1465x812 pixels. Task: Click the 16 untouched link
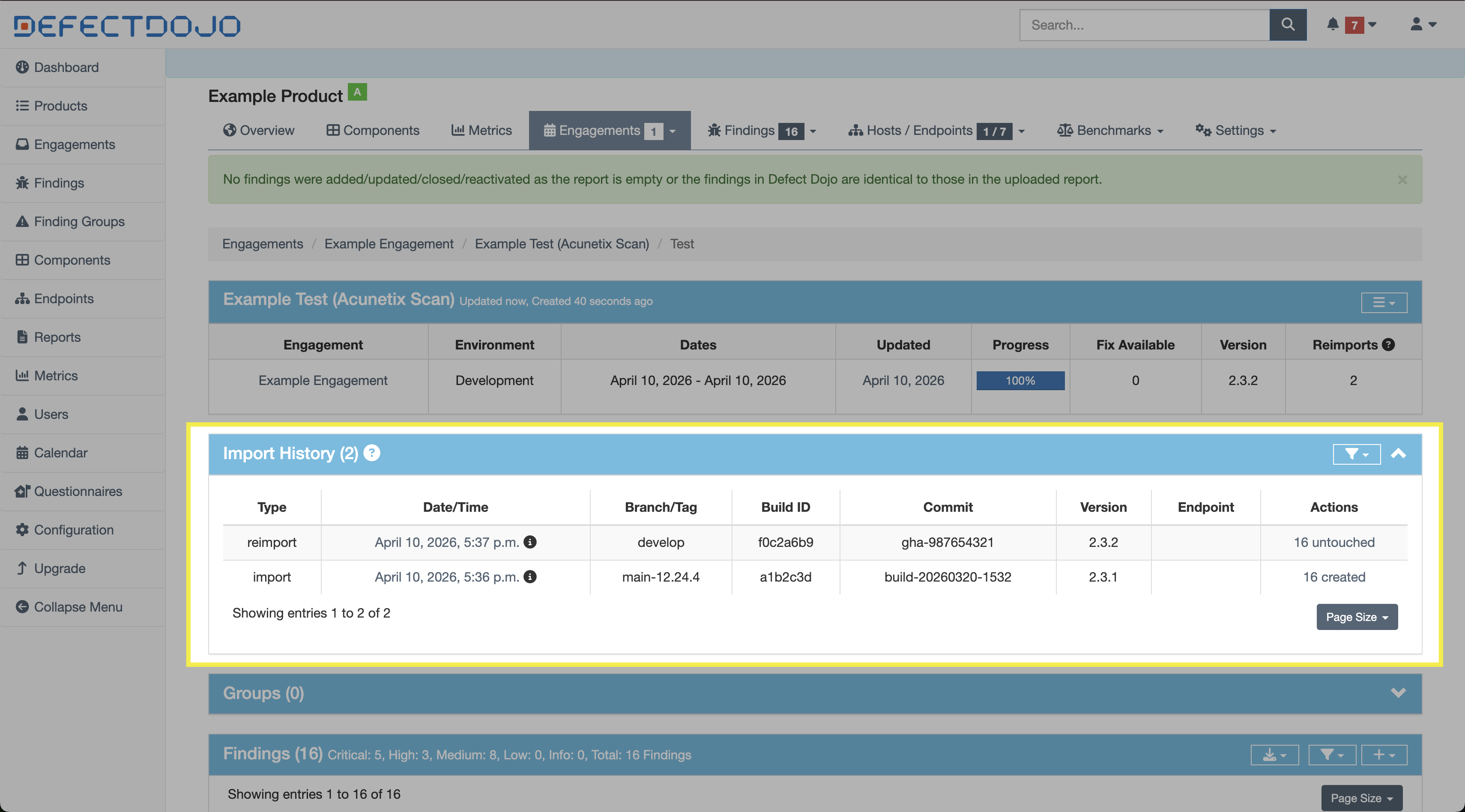pyautogui.click(x=1333, y=542)
